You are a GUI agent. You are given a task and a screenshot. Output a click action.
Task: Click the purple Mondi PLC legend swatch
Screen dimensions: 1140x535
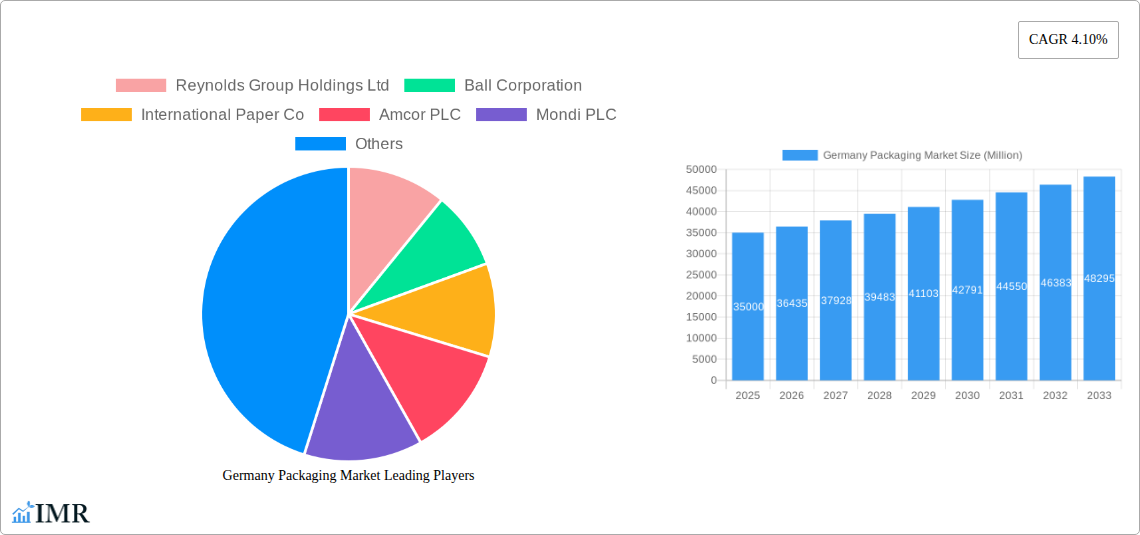point(501,115)
